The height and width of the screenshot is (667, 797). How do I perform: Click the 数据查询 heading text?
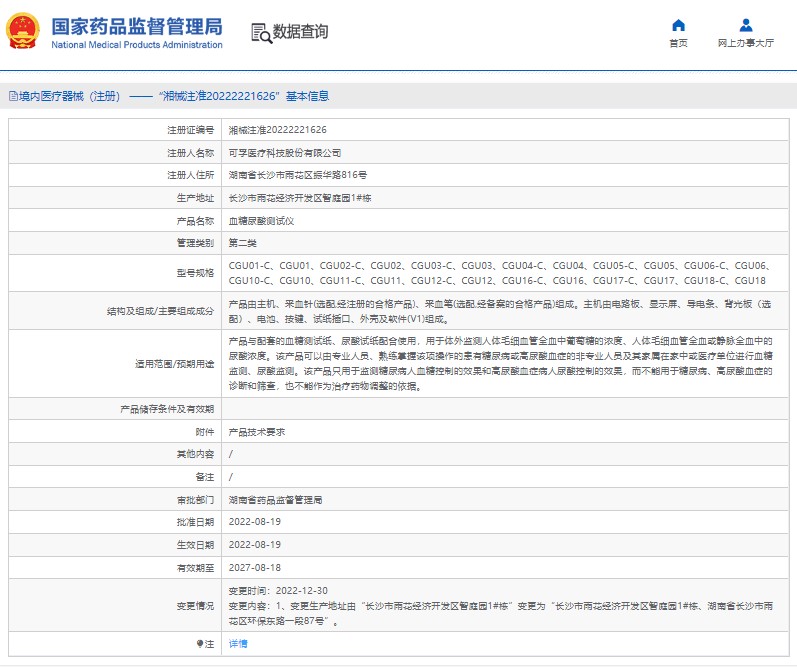pos(300,32)
